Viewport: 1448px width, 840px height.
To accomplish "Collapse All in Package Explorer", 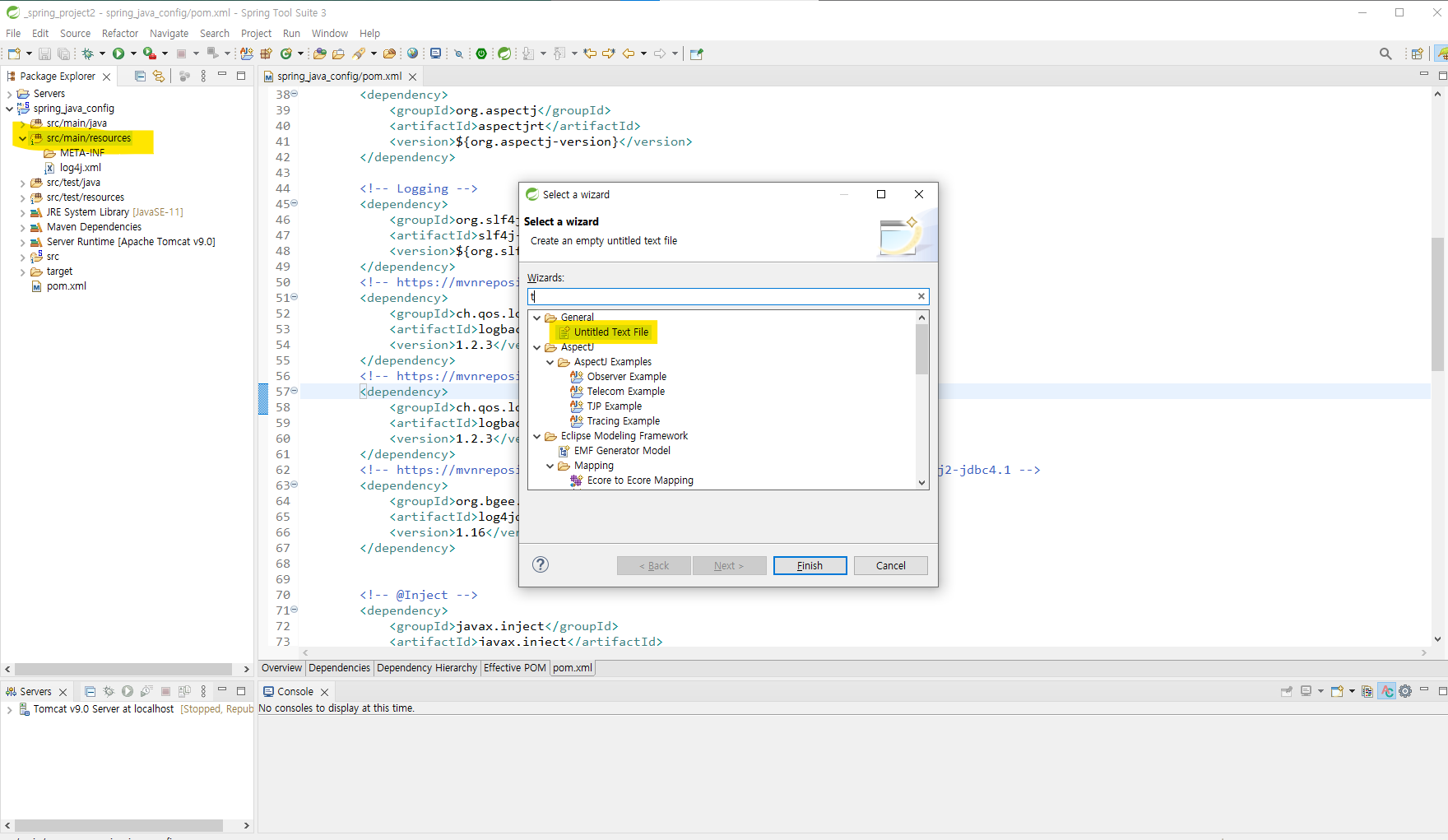I will (x=140, y=76).
